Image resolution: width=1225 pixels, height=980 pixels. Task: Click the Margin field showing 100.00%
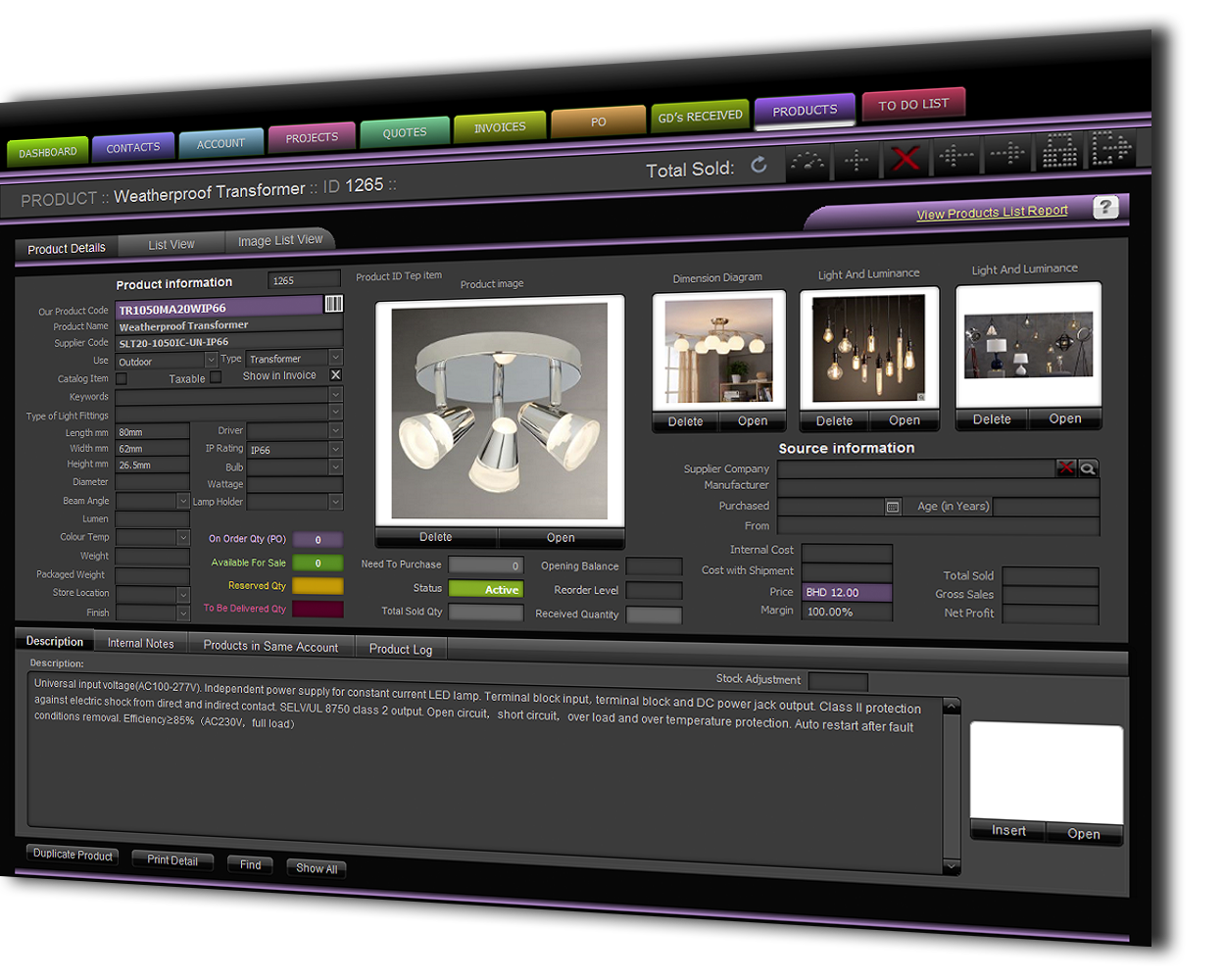(847, 612)
